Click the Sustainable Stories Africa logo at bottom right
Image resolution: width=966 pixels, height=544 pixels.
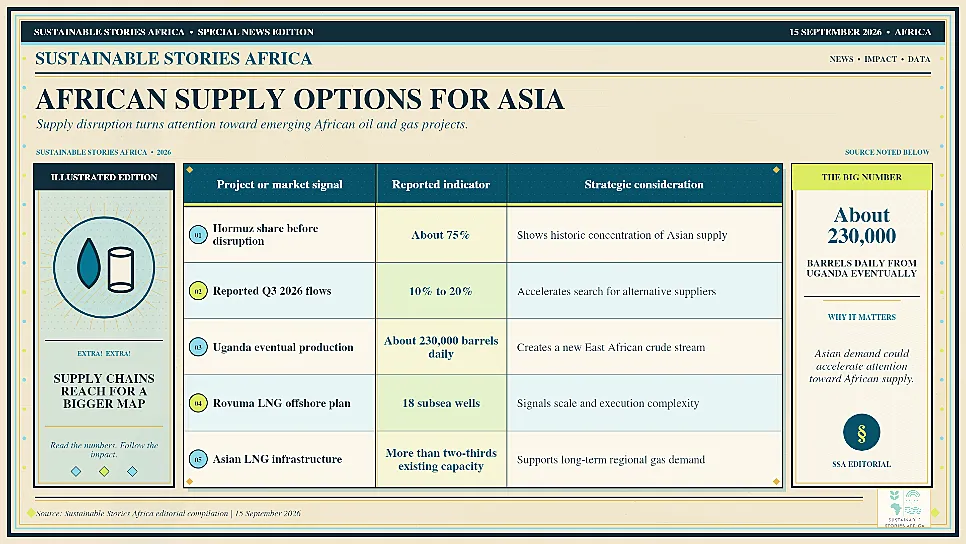click(x=904, y=509)
